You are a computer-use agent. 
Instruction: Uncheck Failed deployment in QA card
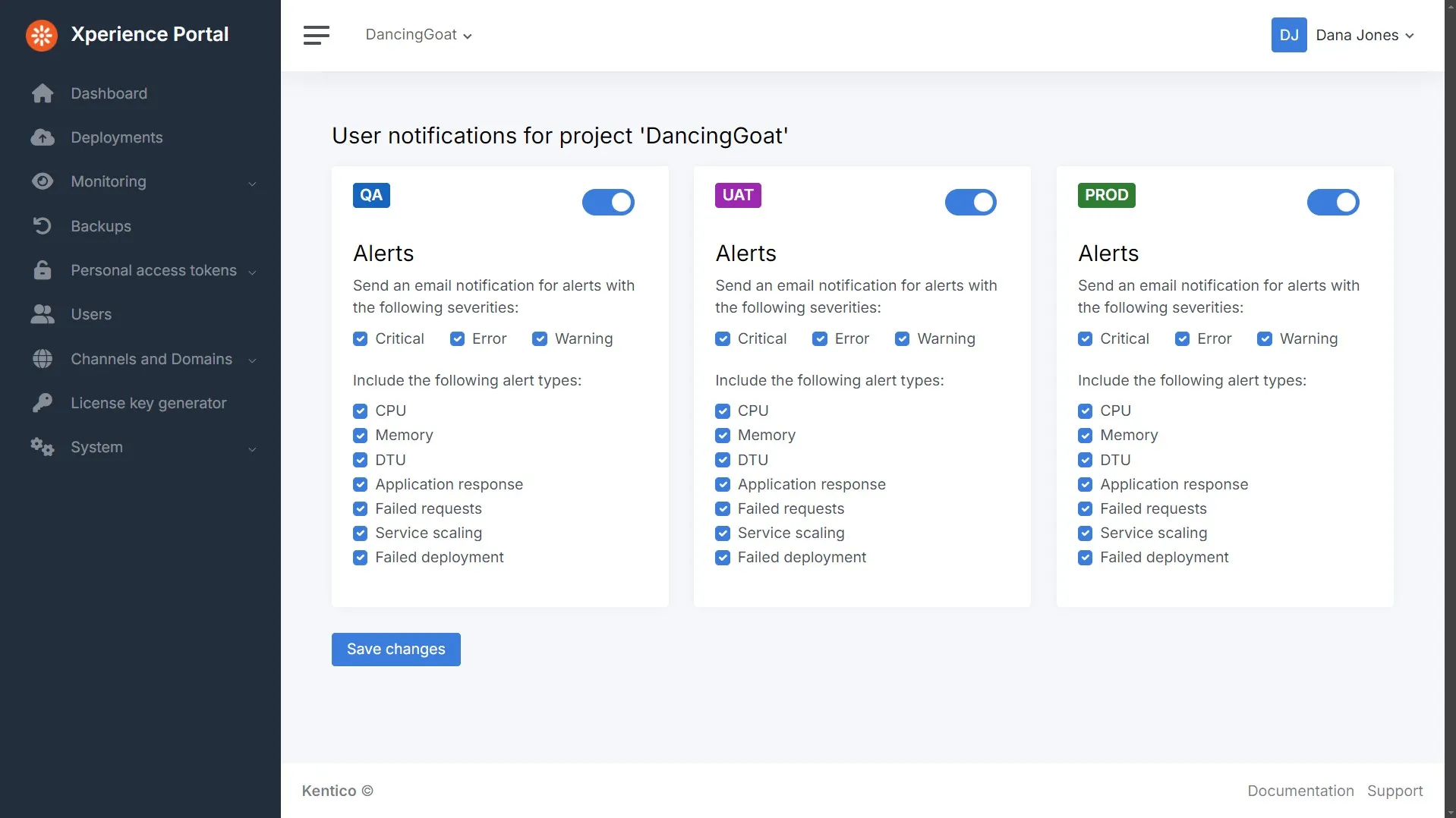pyautogui.click(x=360, y=558)
